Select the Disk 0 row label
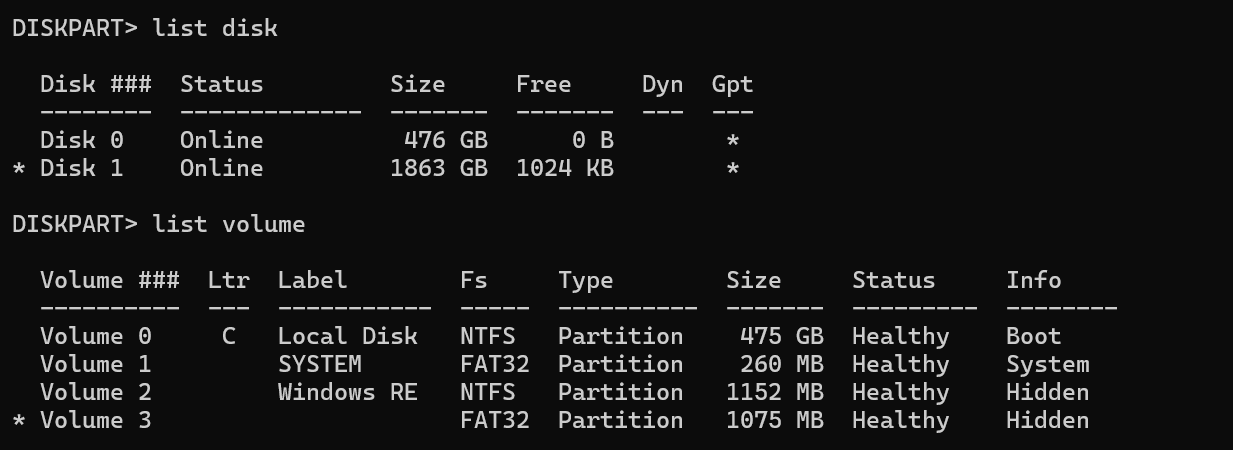 [81, 140]
